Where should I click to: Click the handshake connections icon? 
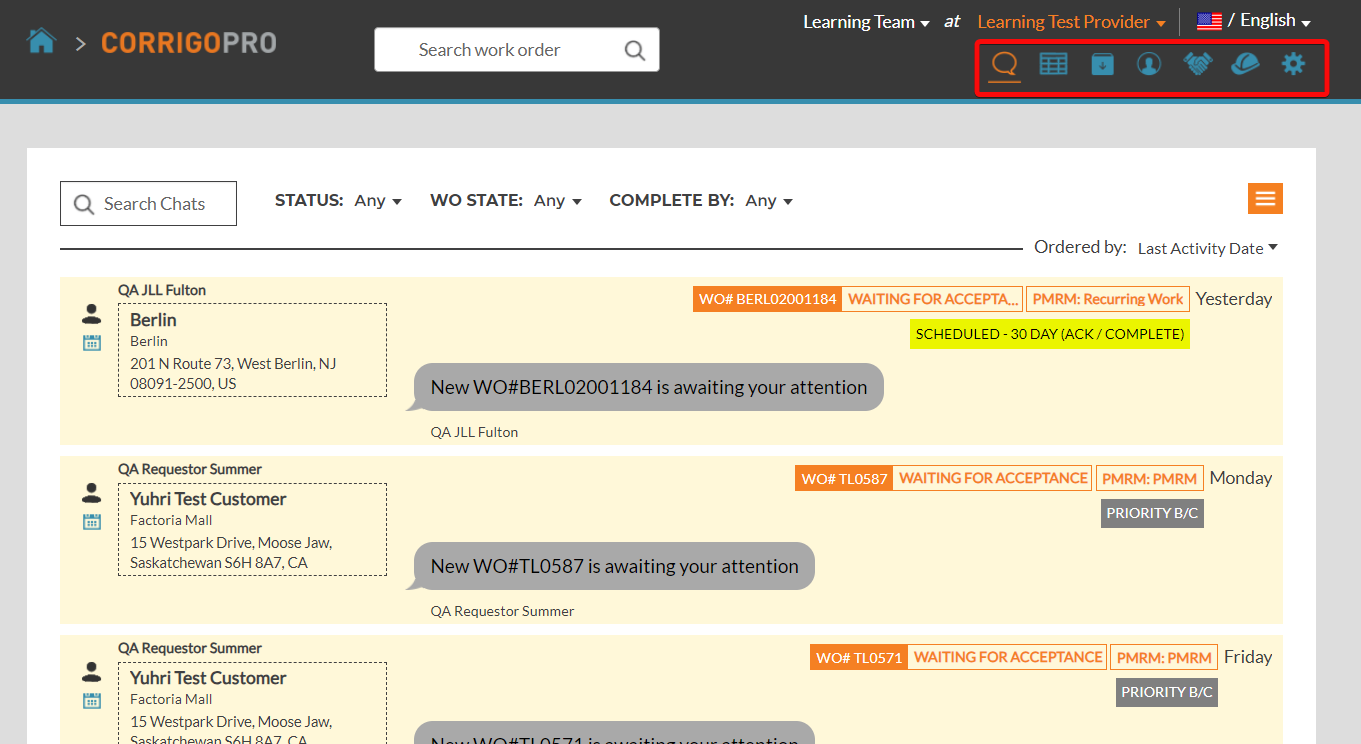coord(1197,64)
